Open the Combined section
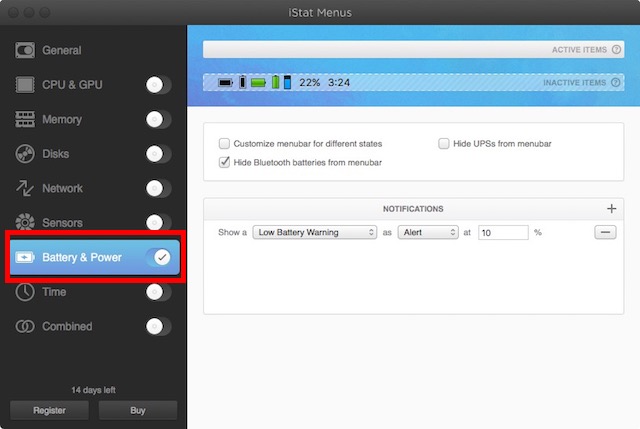This screenshot has width=640, height=429. pos(67,326)
